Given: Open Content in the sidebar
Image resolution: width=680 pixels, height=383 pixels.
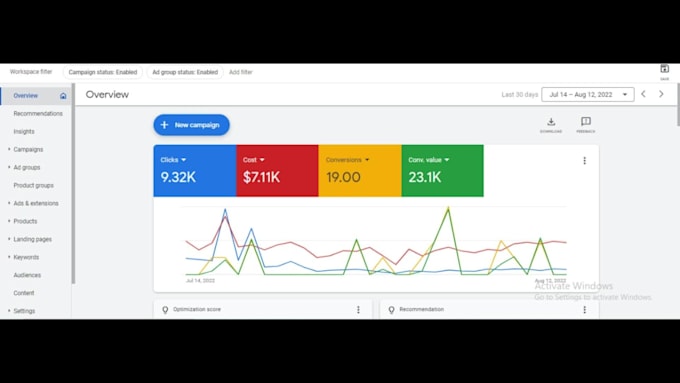Looking at the screenshot, I should pyautogui.click(x=23, y=293).
